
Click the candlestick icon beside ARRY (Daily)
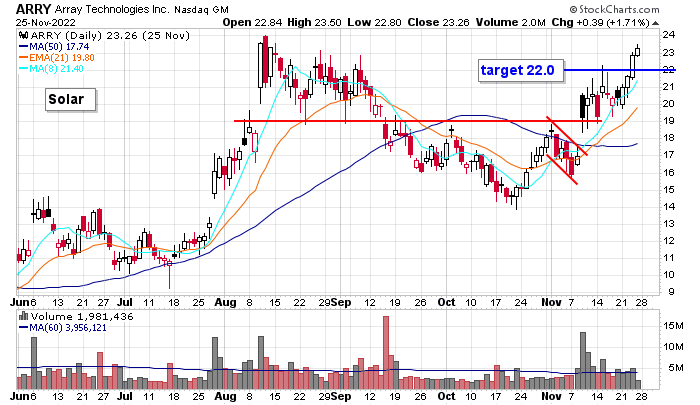23,35
